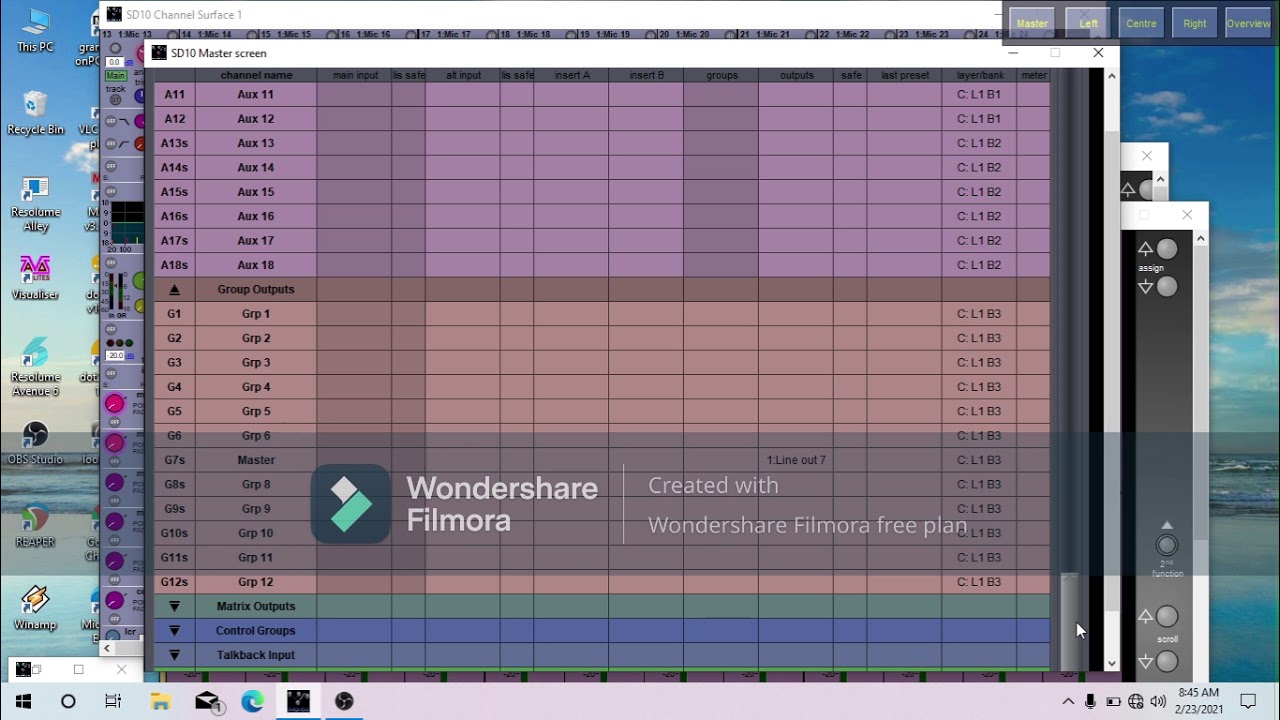The image size is (1280, 720).
Task: Click the scroll down arrow button
Action: [x=1146, y=661]
